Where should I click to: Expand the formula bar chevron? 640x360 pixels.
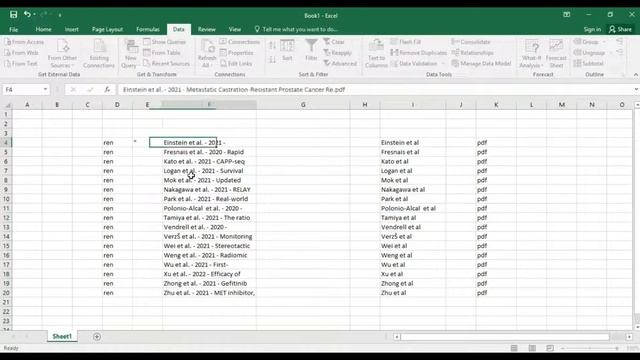point(636,89)
